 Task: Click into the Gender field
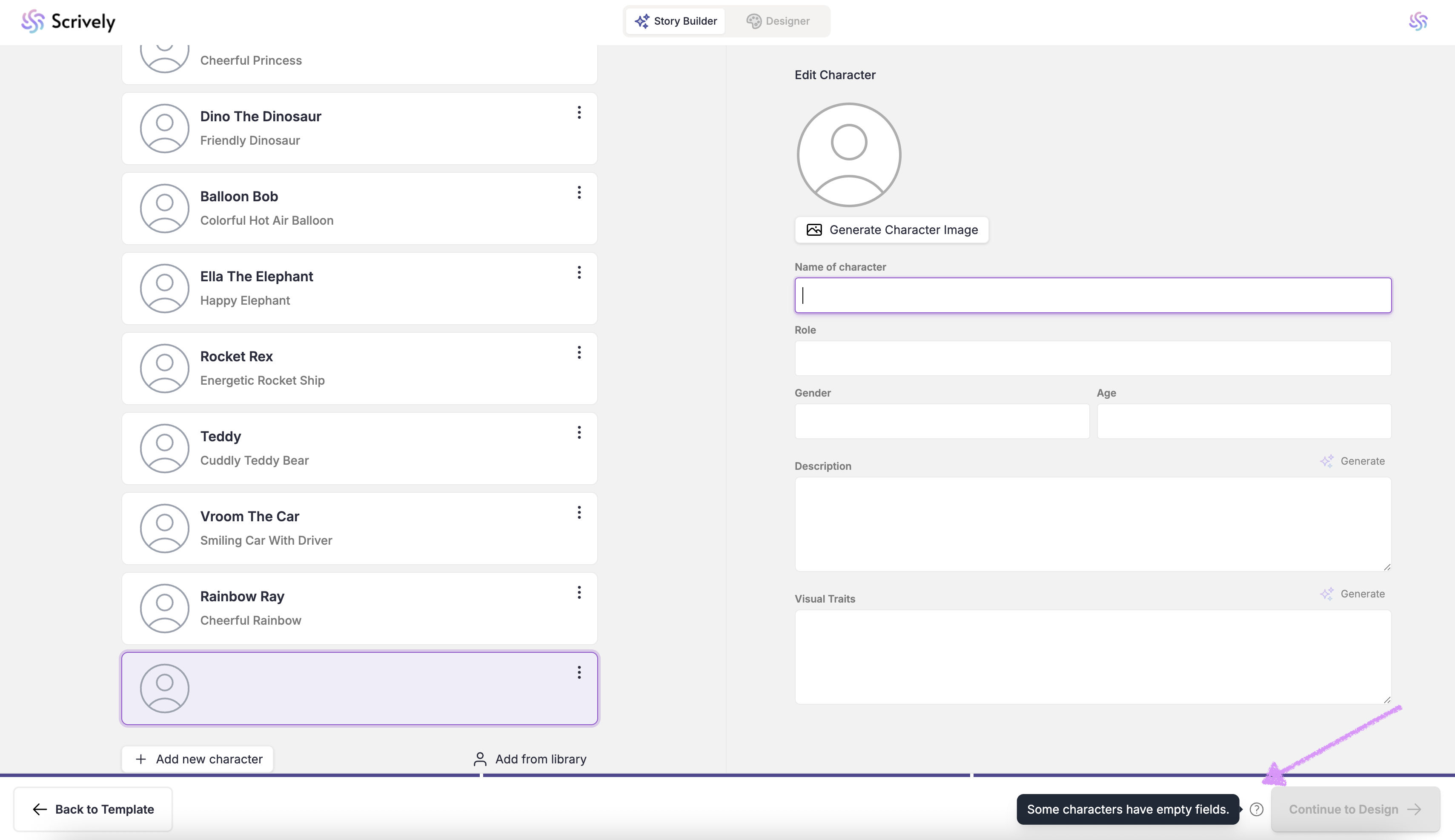(x=941, y=421)
